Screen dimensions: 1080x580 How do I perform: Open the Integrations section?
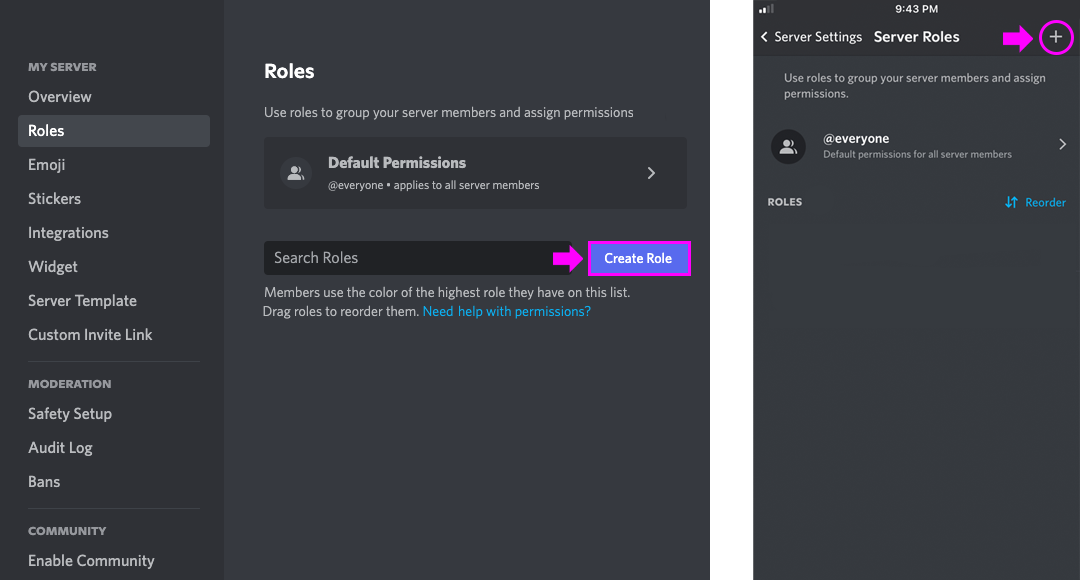point(68,233)
